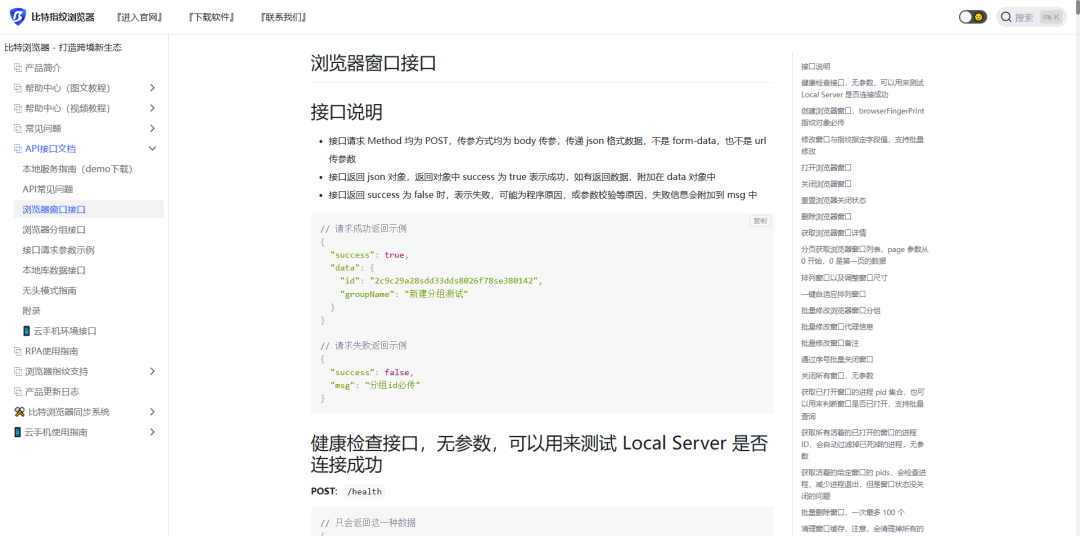Select 浏览器窗口接口 sidebar item

[88, 209]
